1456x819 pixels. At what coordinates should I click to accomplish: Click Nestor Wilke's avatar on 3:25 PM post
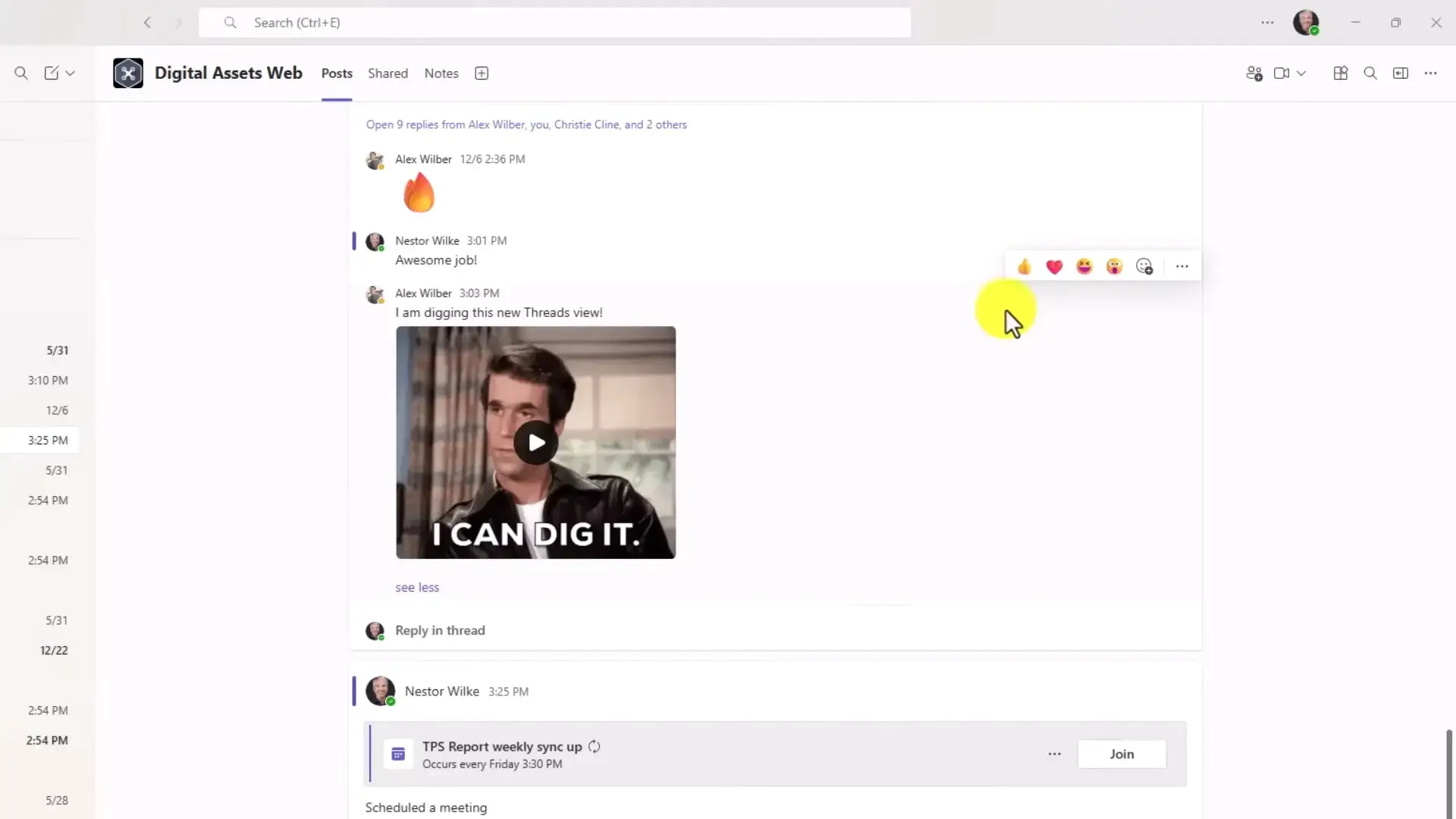380,692
